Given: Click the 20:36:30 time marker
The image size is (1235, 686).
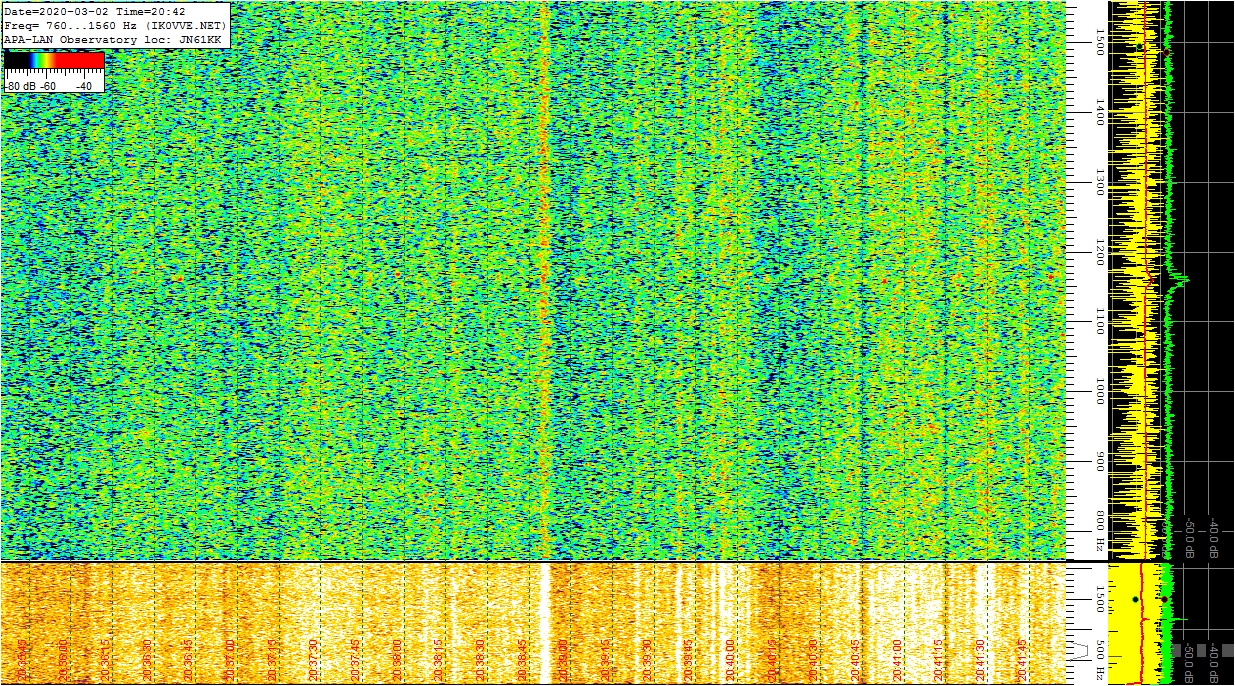Looking at the screenshot, I should coord(147,658).
